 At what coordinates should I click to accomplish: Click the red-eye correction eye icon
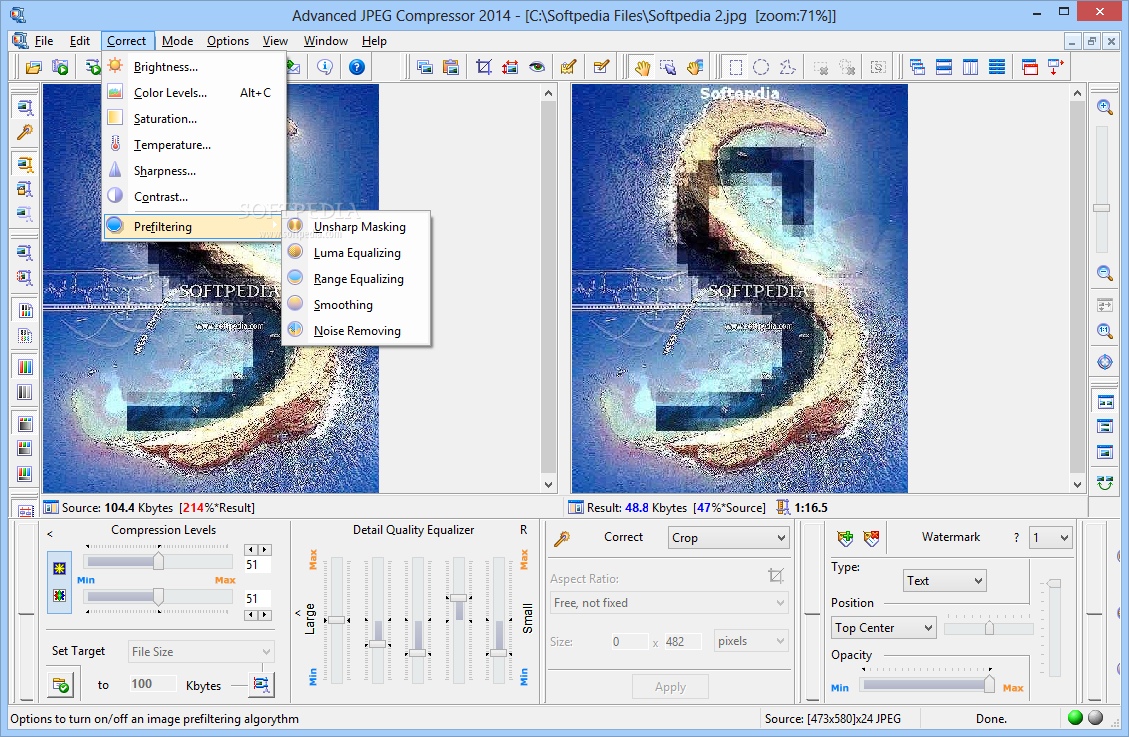point(537,68)
